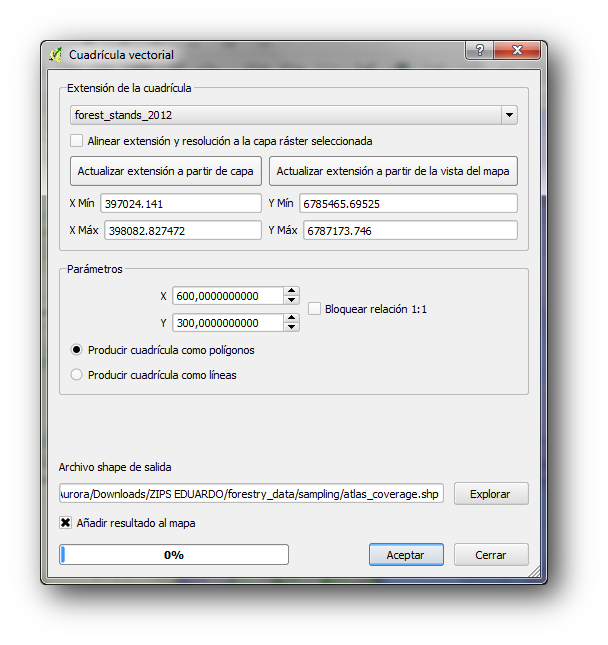Click the Extensión de la cuadrícula label

pos(129,88)
